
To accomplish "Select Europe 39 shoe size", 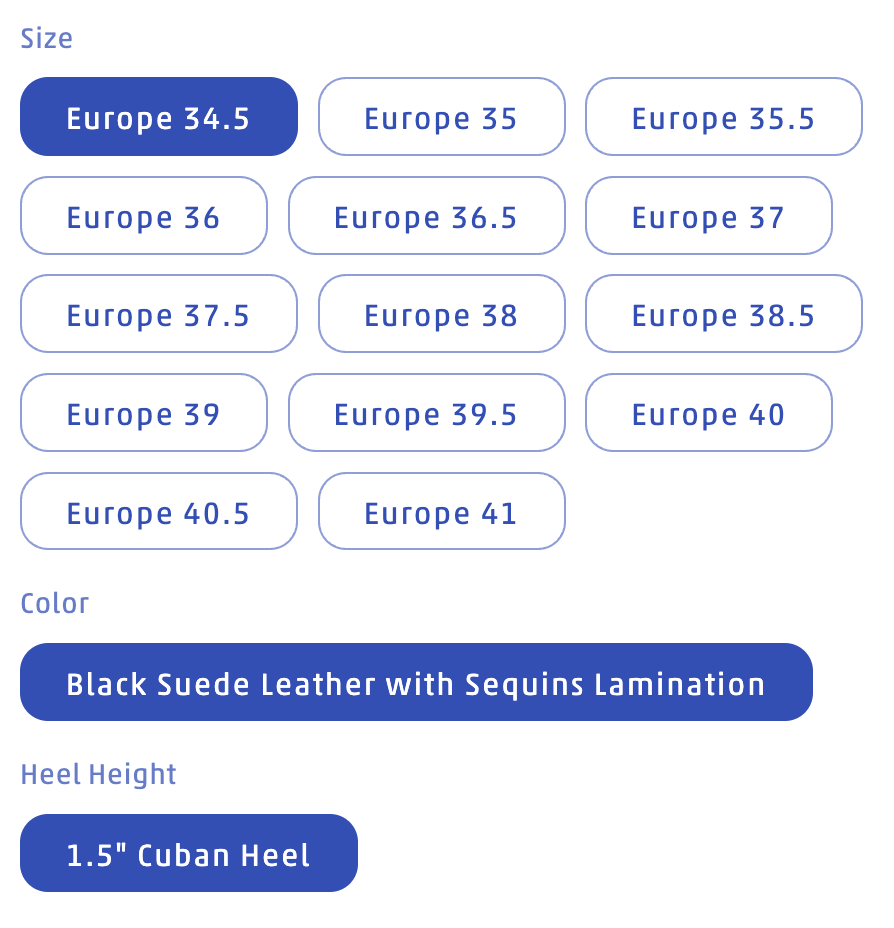I will coord(143,413).
